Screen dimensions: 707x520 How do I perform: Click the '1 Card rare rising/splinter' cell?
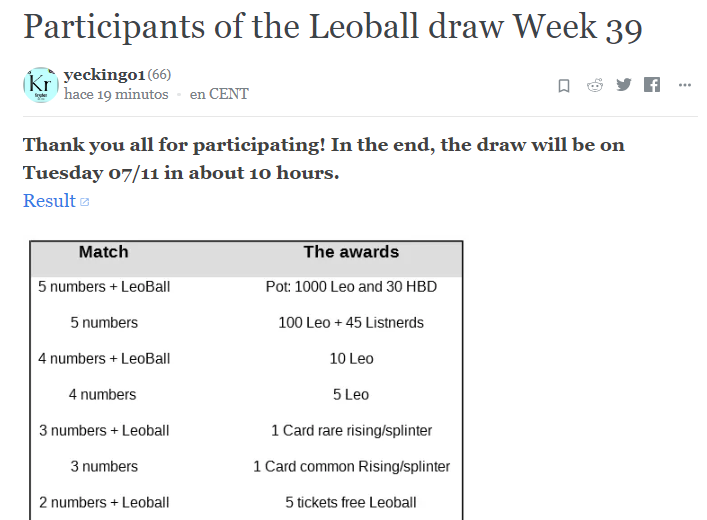tap(351, 430)
